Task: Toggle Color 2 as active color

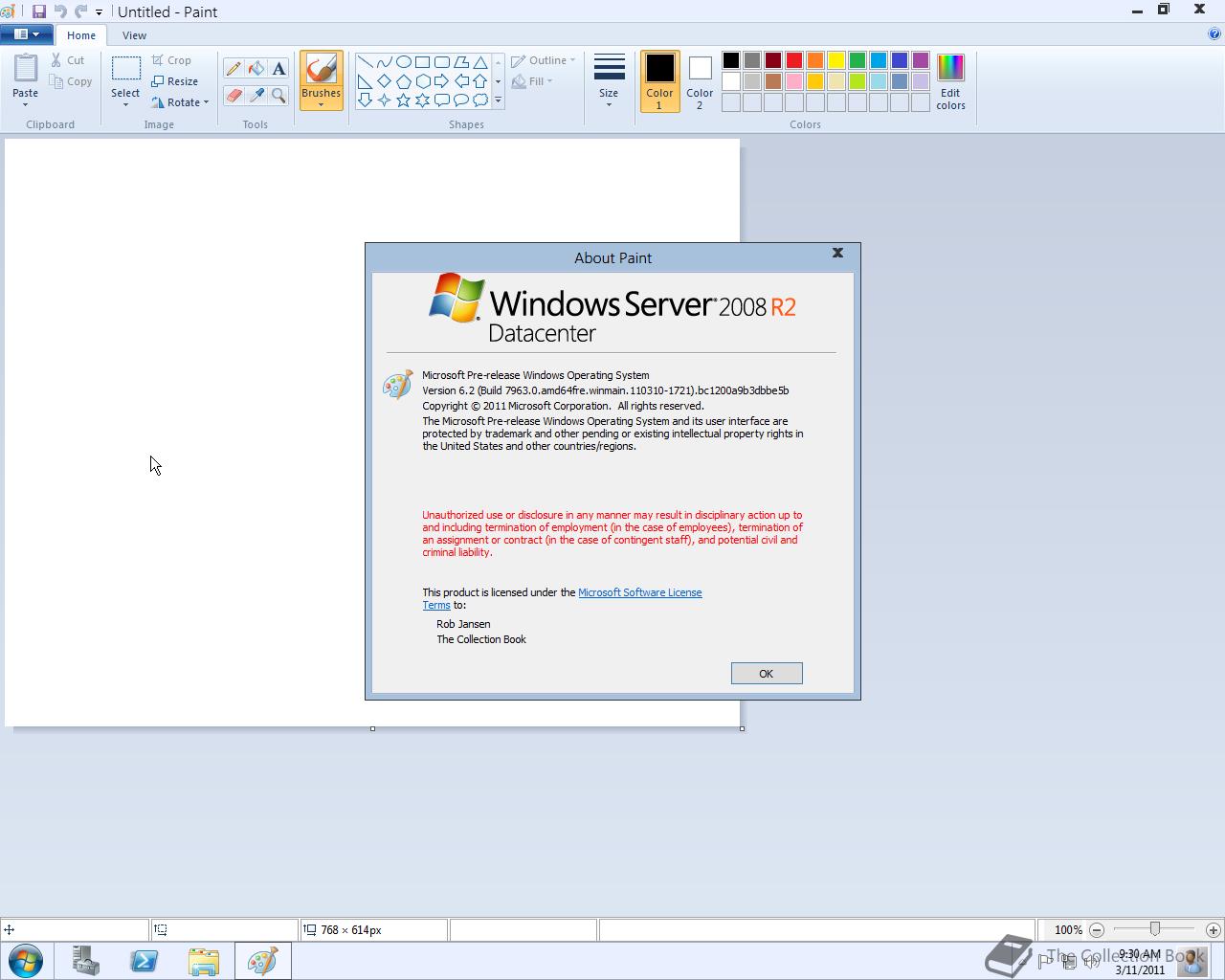Action: [700, 82]
